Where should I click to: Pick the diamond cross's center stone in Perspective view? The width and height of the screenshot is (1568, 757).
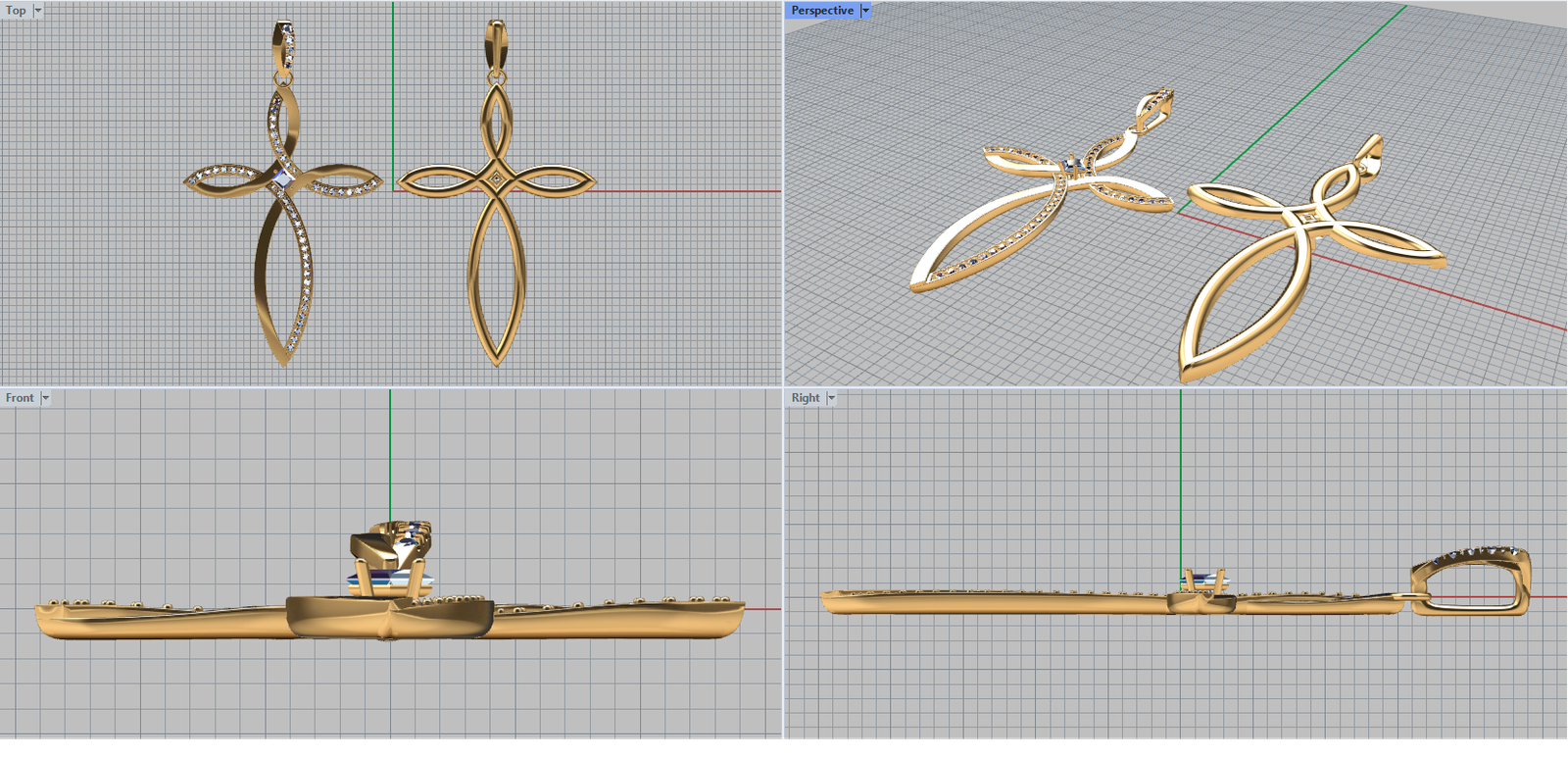coord(1073,165)
